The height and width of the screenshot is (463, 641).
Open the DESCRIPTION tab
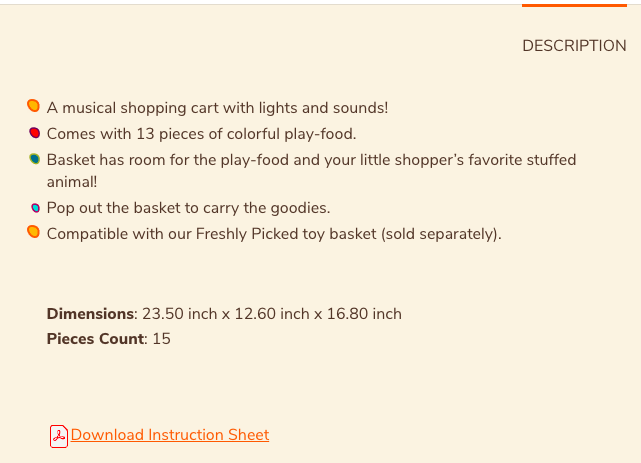574,46
